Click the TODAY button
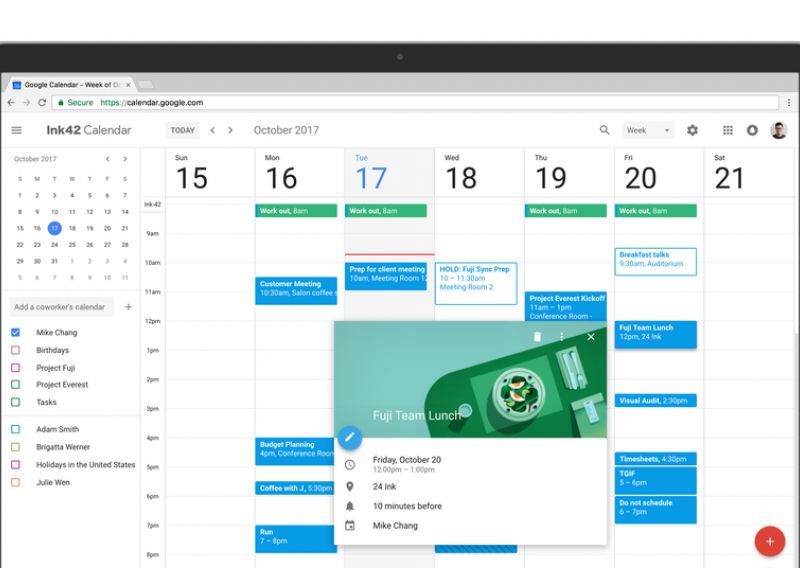 tap(182, 130)
